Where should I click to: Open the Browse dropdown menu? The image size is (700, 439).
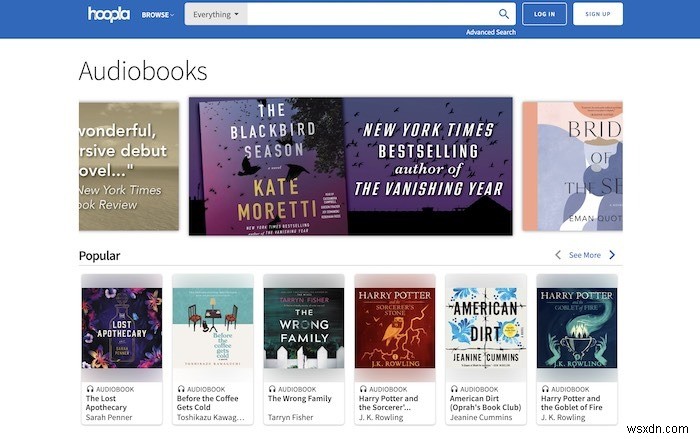tap(157, 15)
